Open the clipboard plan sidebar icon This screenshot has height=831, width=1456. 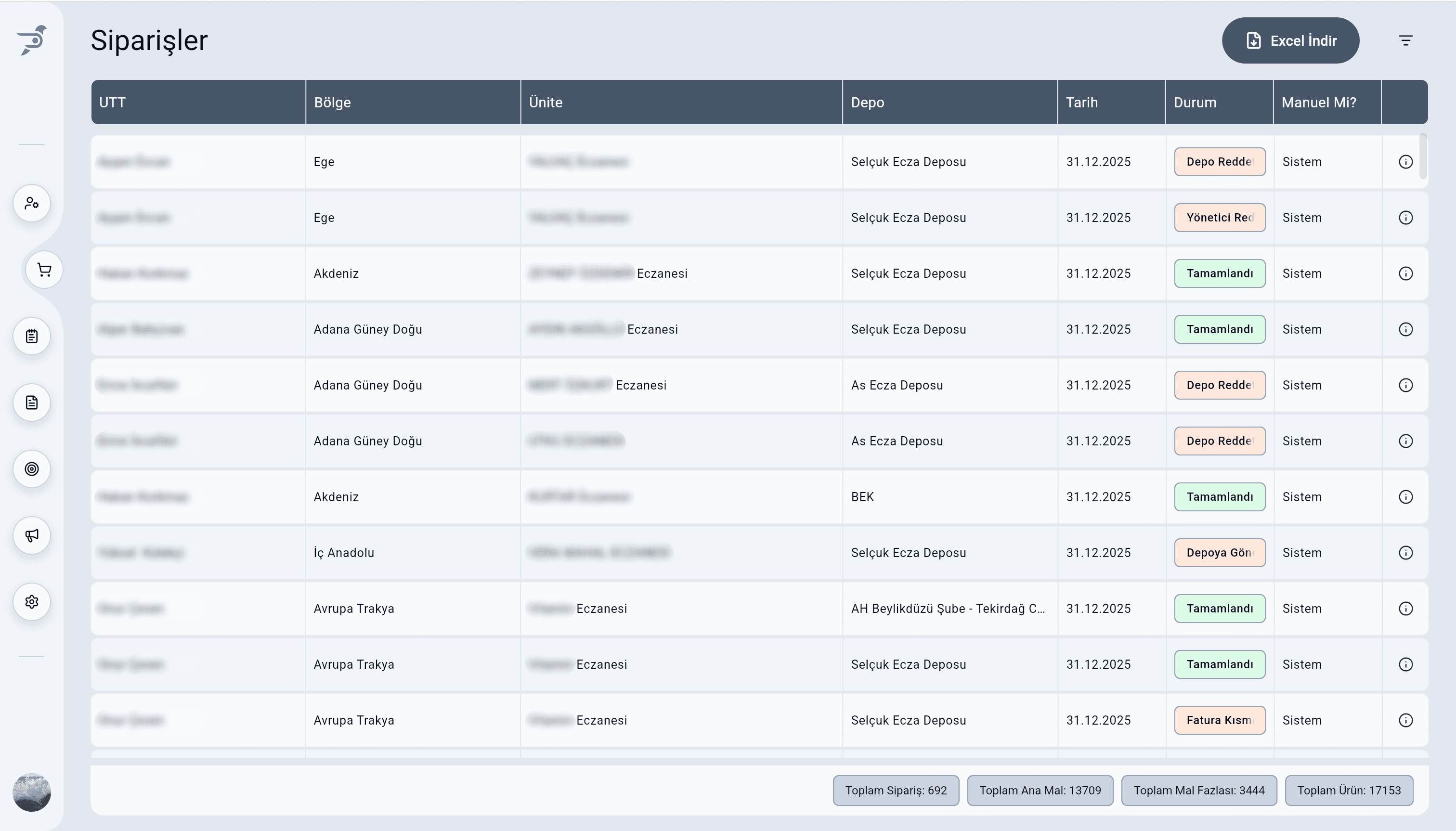[32, 336]
